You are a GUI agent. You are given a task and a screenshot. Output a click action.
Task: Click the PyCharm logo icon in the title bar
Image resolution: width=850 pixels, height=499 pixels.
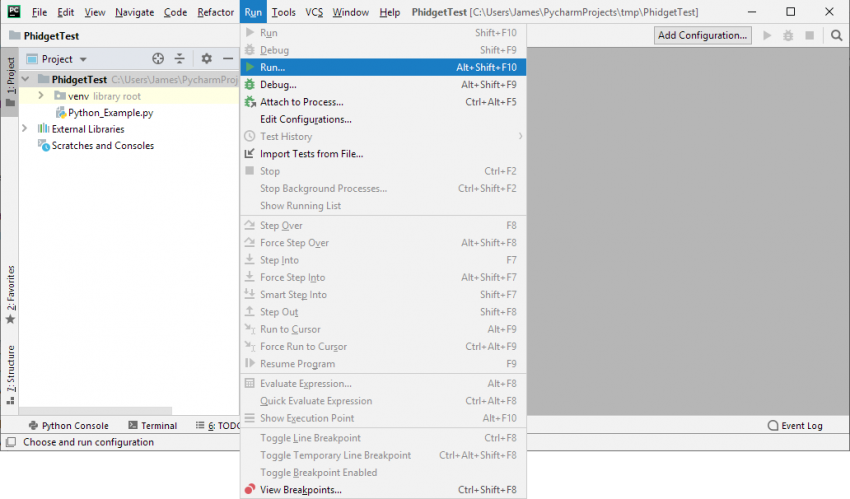coord(14,11)
